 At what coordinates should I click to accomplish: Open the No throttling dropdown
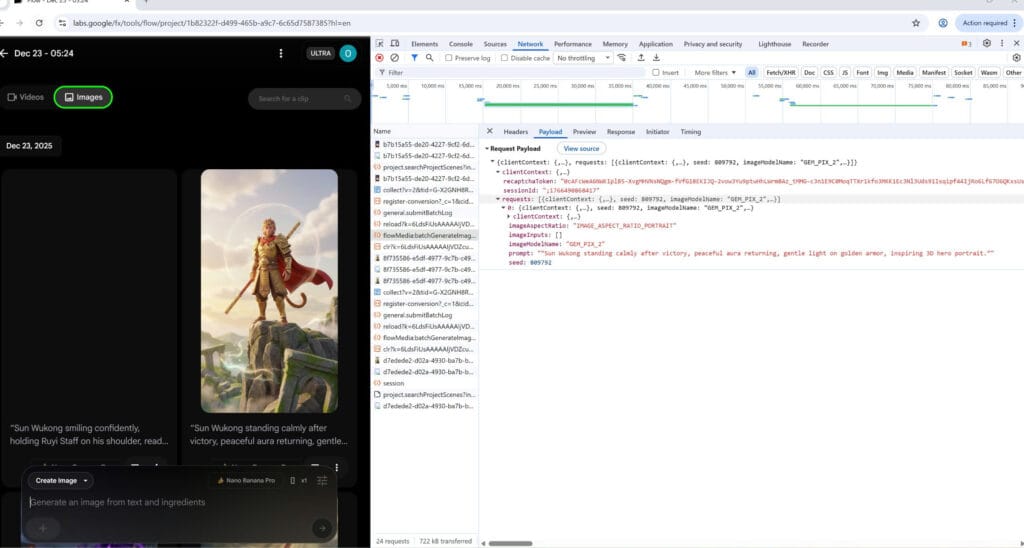click(583, 58)
